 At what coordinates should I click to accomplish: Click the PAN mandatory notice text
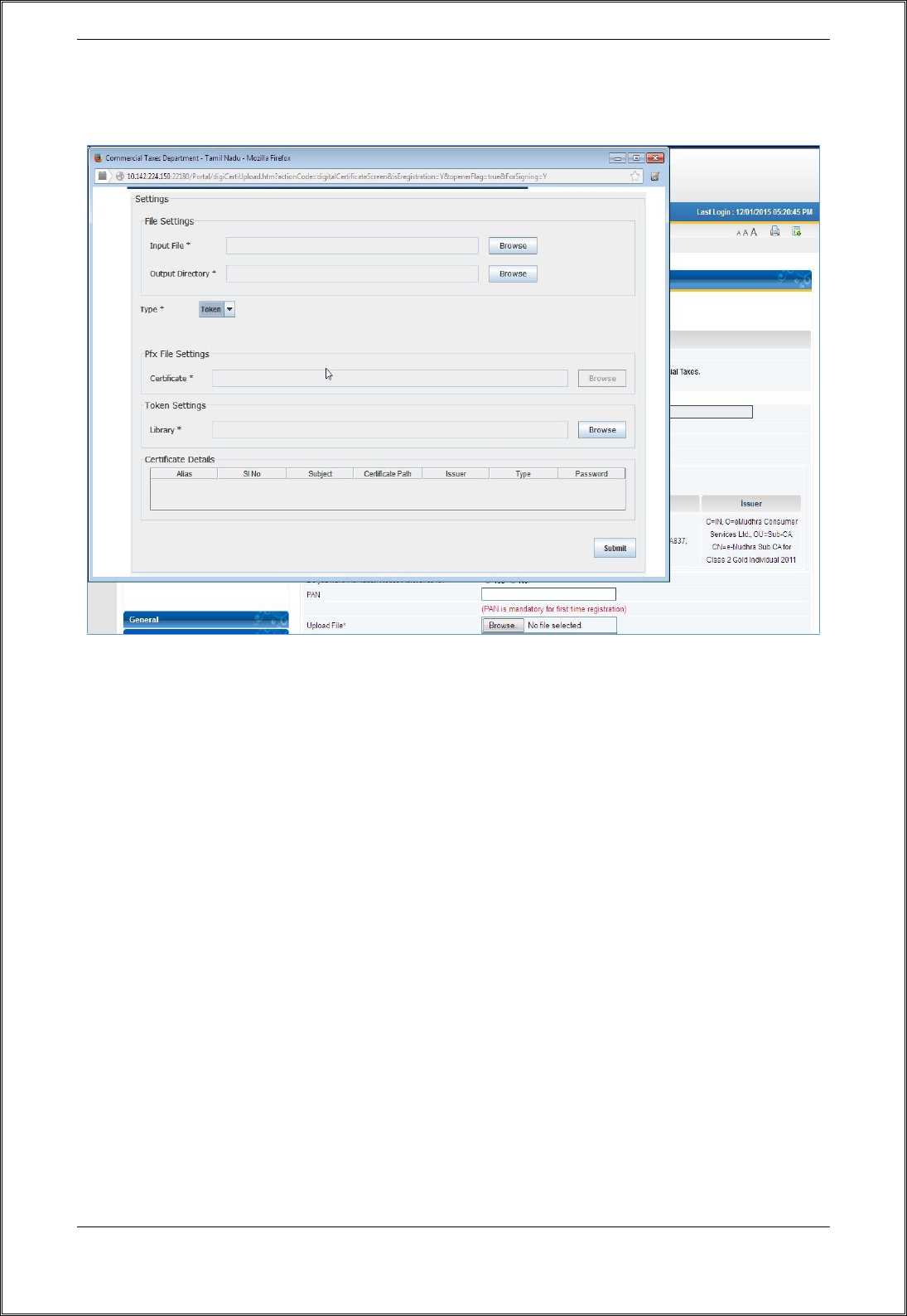coord(554,609)
